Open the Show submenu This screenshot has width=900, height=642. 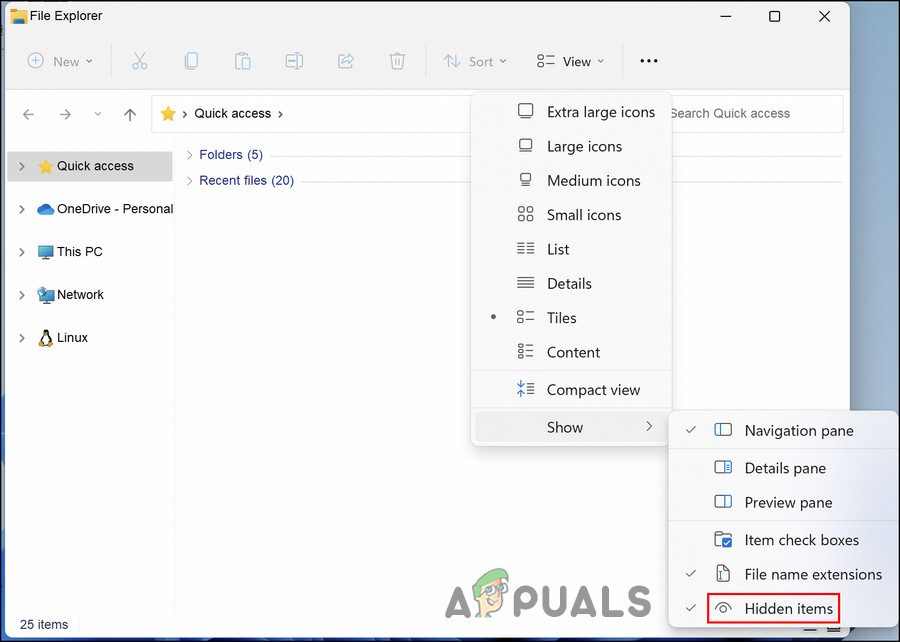click(571, 427)
